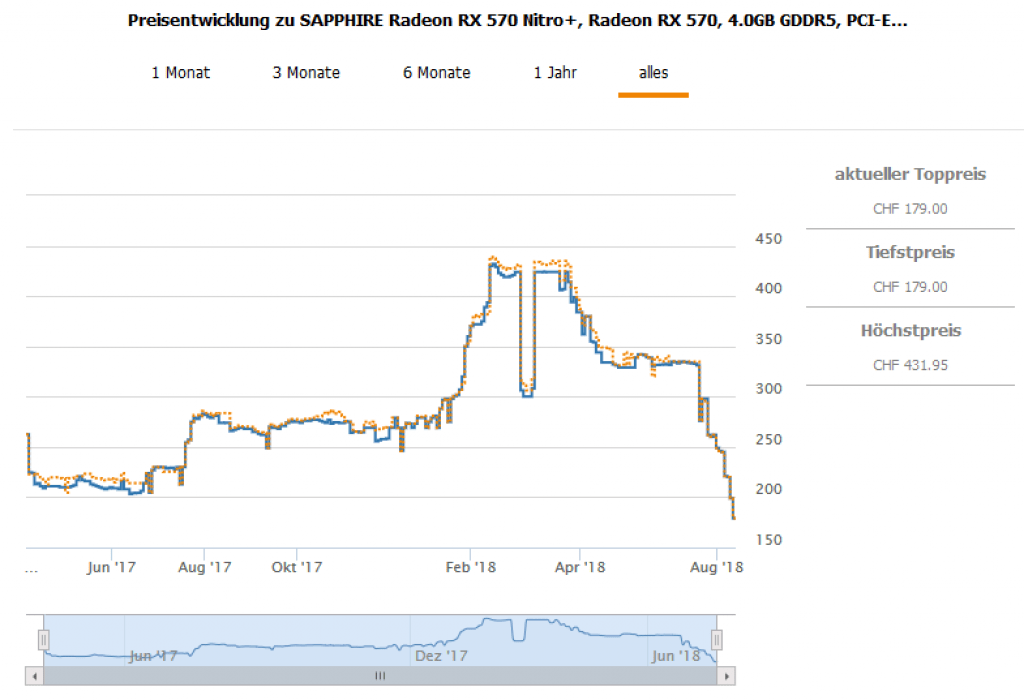Viewport: 1024px width, 700px height.
Task: Click the 300 y-axis label
Action: (x=769, y=389)
